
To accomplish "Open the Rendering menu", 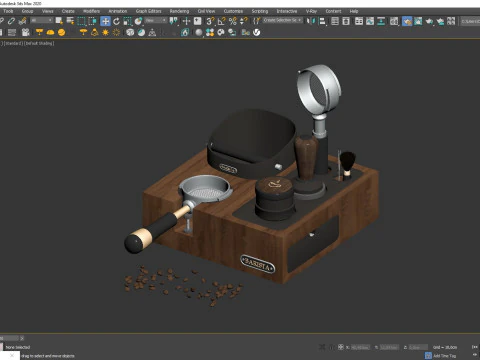I will [x=179, y=11].
